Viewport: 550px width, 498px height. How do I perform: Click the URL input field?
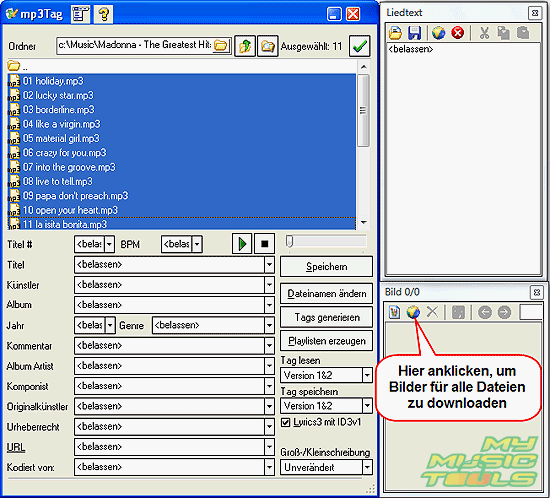point(169,447)
